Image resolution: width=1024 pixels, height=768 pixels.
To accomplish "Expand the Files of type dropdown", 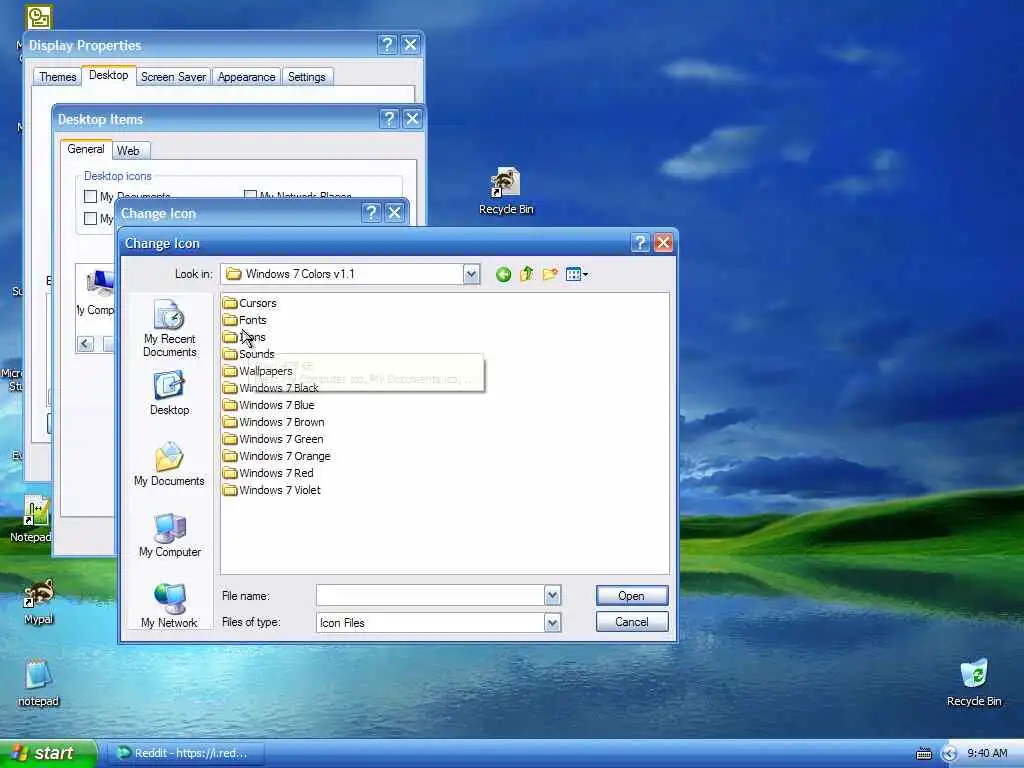I will (552, 623).
